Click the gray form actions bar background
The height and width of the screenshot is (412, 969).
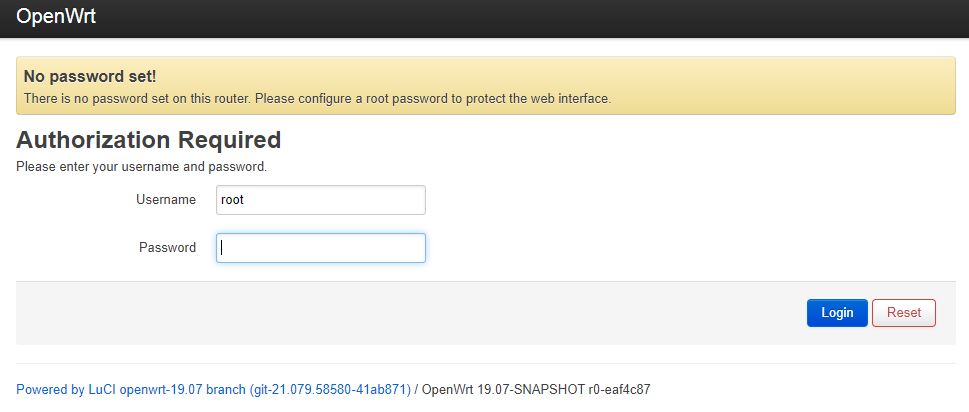tap(408, 313)
